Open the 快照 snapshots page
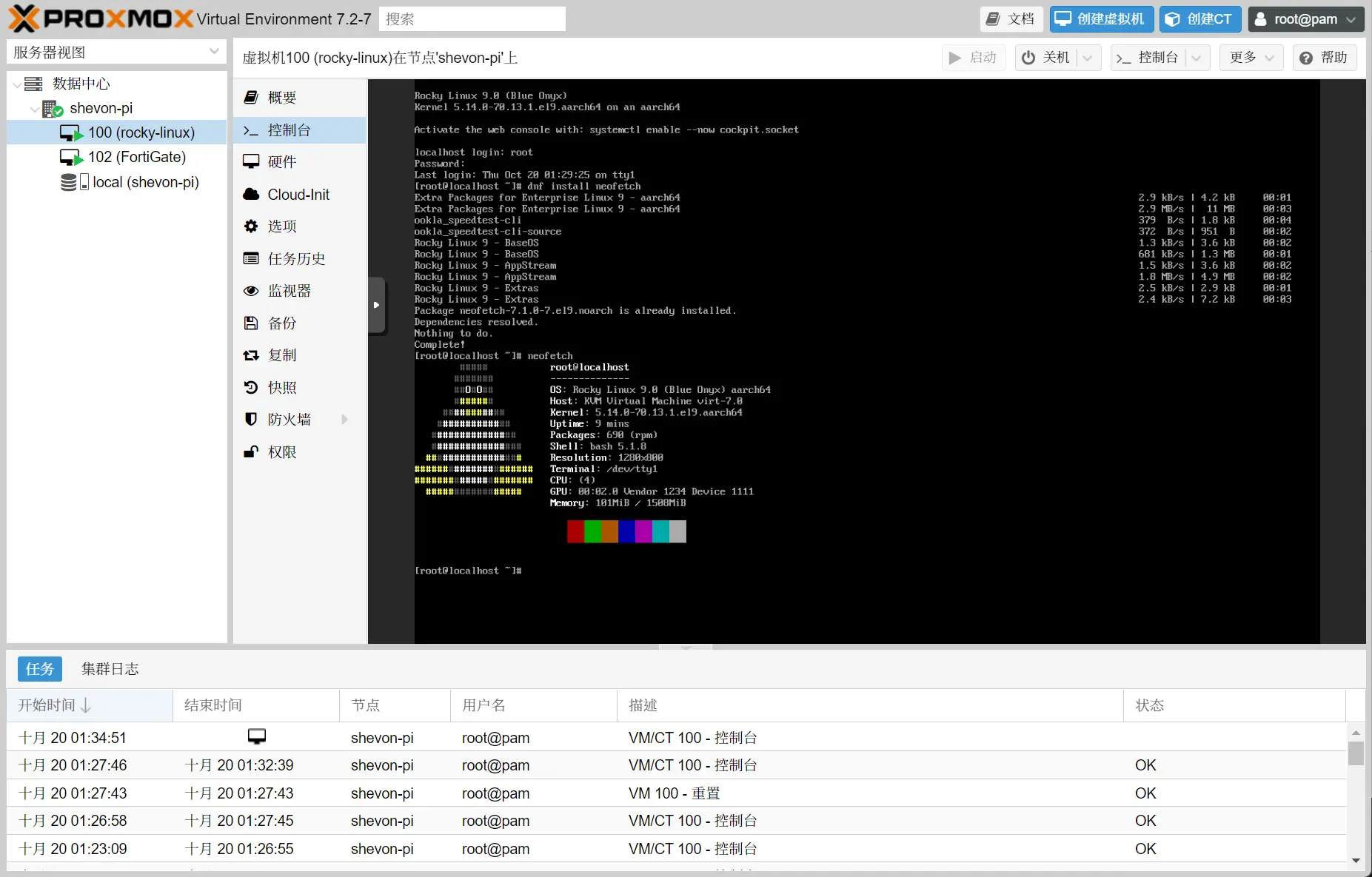The width and height of the screenshot is (1372, 877). click(281, 388)
